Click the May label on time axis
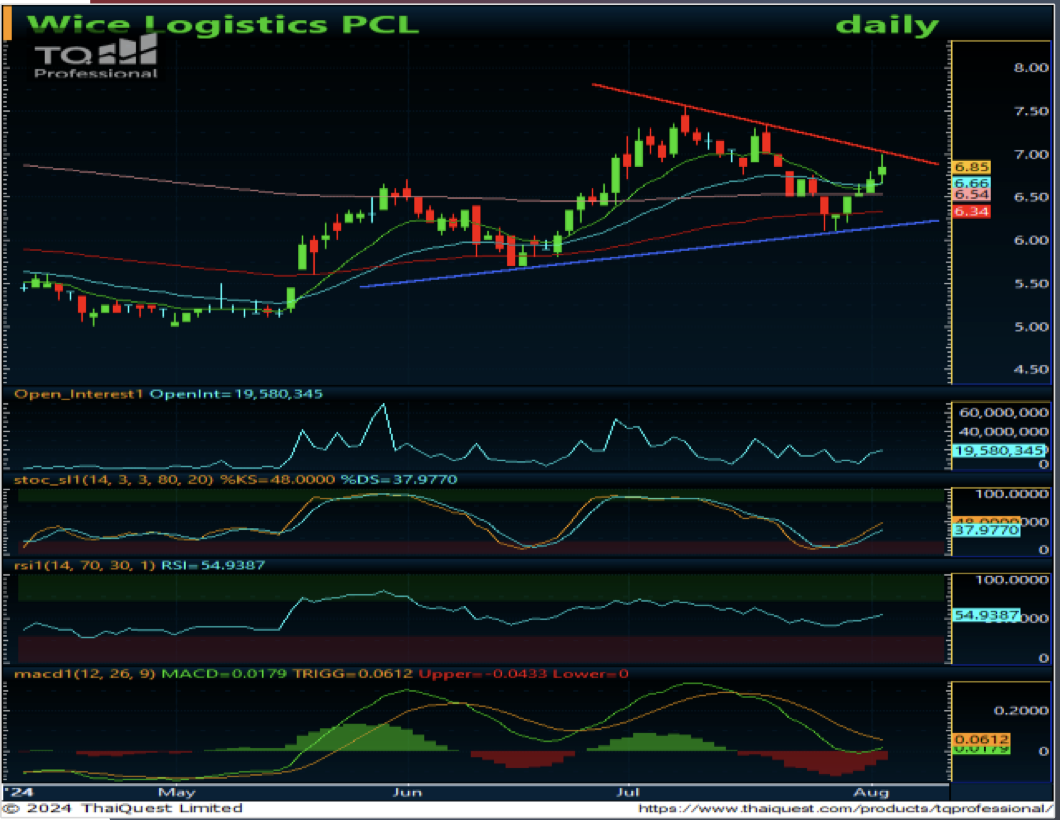This screenshot has height=820, width=1060. coord(176,792)
